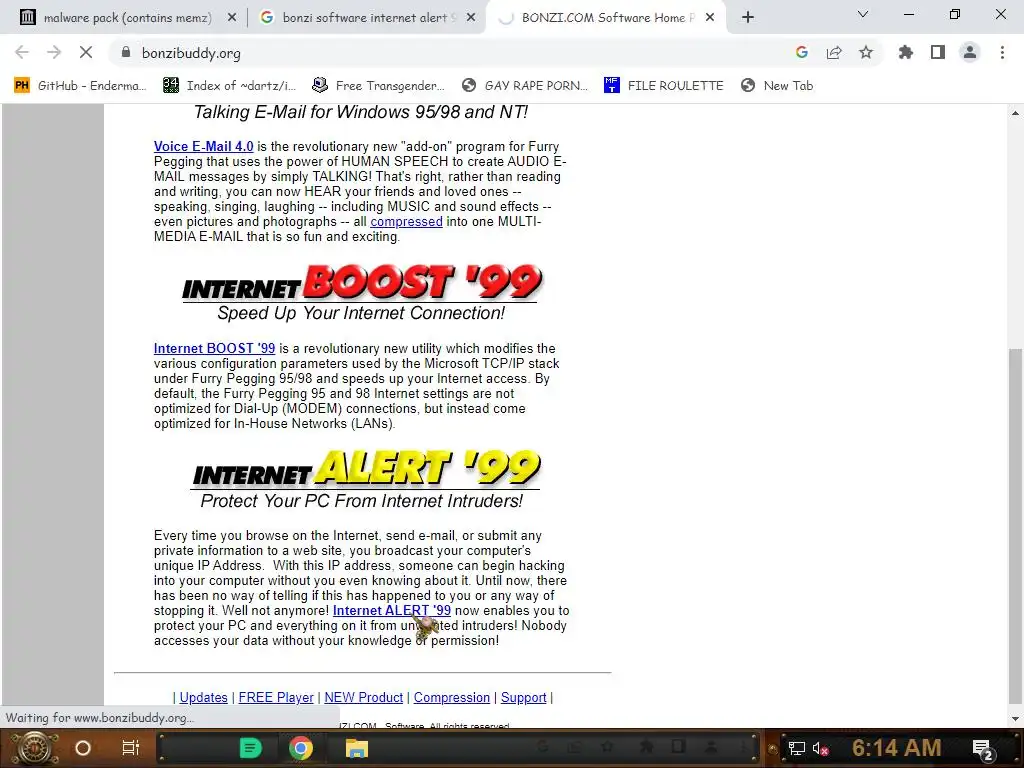Stop loading the page
Screen dimensions: 1024x768
(x=86, y=52)
